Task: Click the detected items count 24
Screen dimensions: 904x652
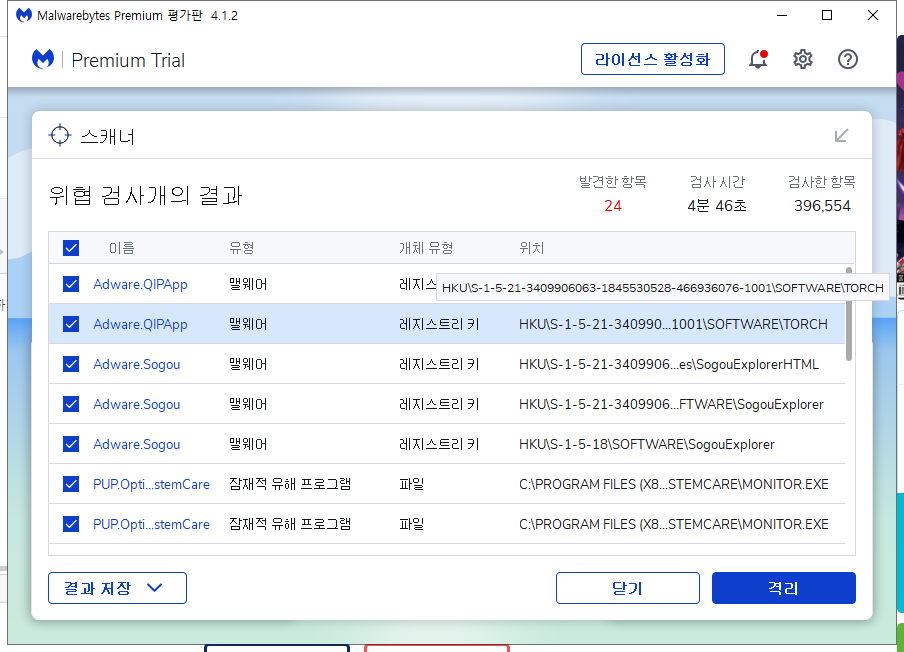Action: click(x=613, y=206)
